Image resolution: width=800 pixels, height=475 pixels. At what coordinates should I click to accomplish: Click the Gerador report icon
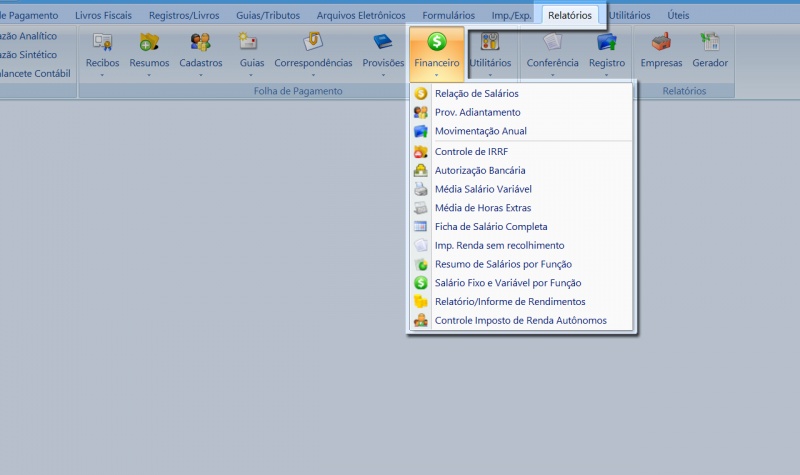click(x=710, y=43)
